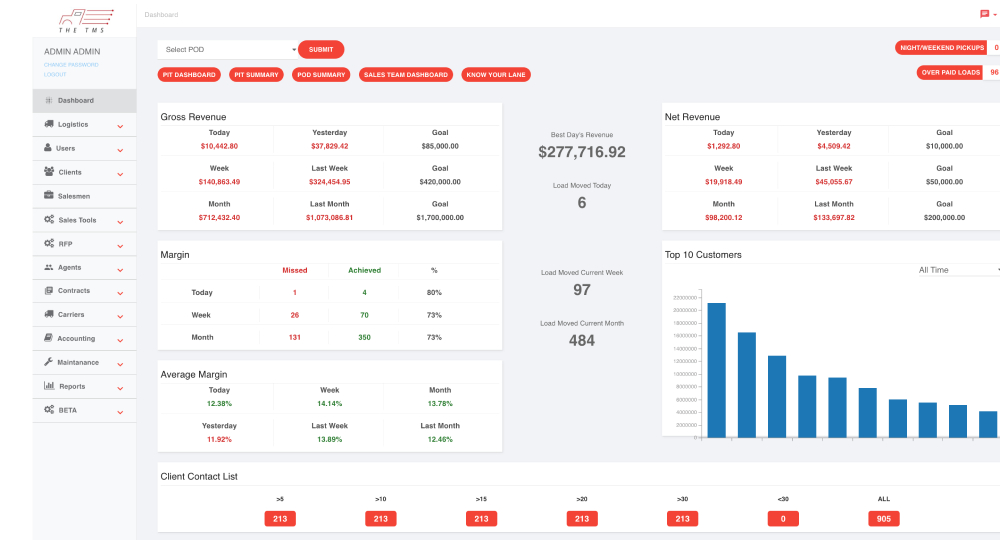Click the tallest blue bar in chart
1000x540 pixels.
716,369
